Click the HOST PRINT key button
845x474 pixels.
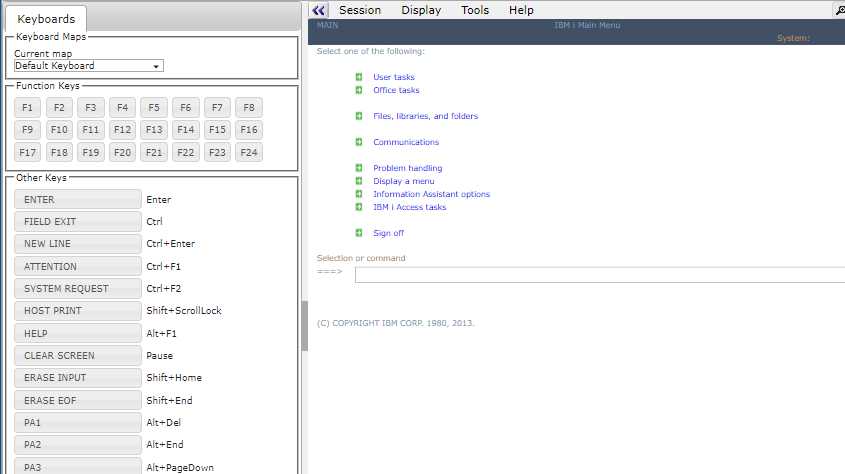coord(78,311)
